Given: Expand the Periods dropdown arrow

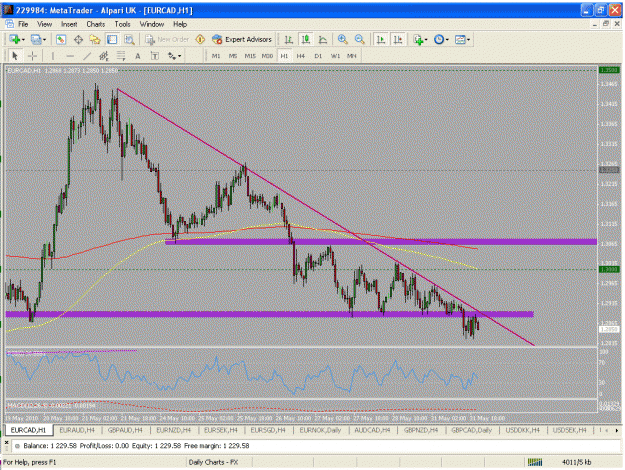Looking at the screenshot, I should tap(447, 40).
